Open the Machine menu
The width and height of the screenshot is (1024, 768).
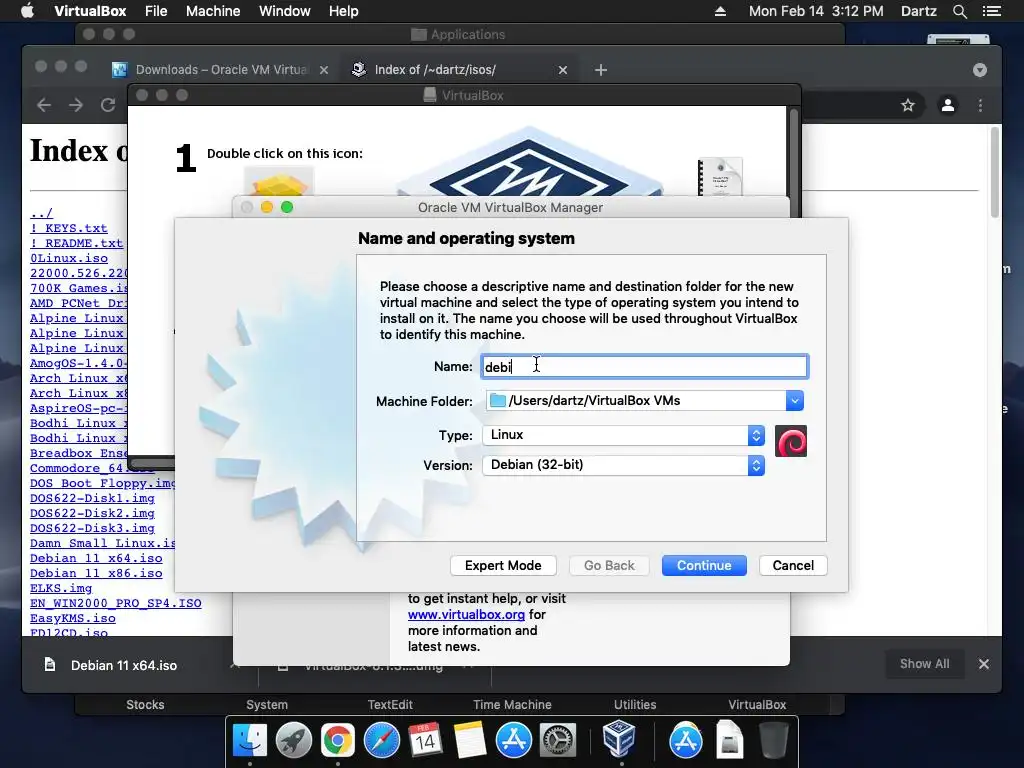(213, 11)
